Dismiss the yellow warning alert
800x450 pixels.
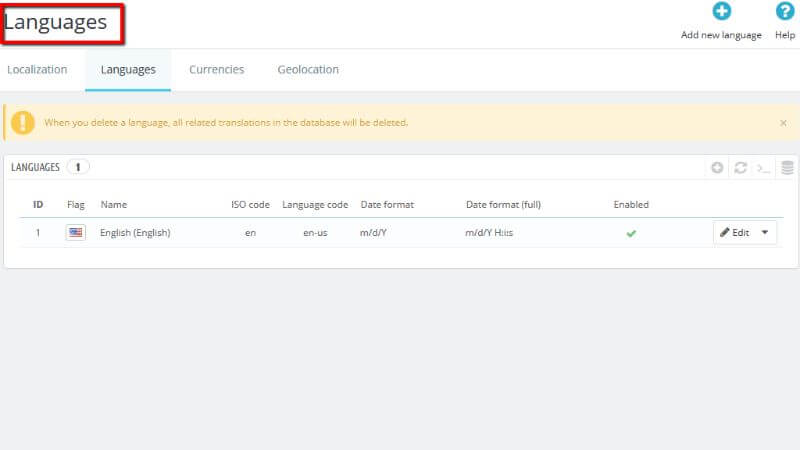pos(783,123)
